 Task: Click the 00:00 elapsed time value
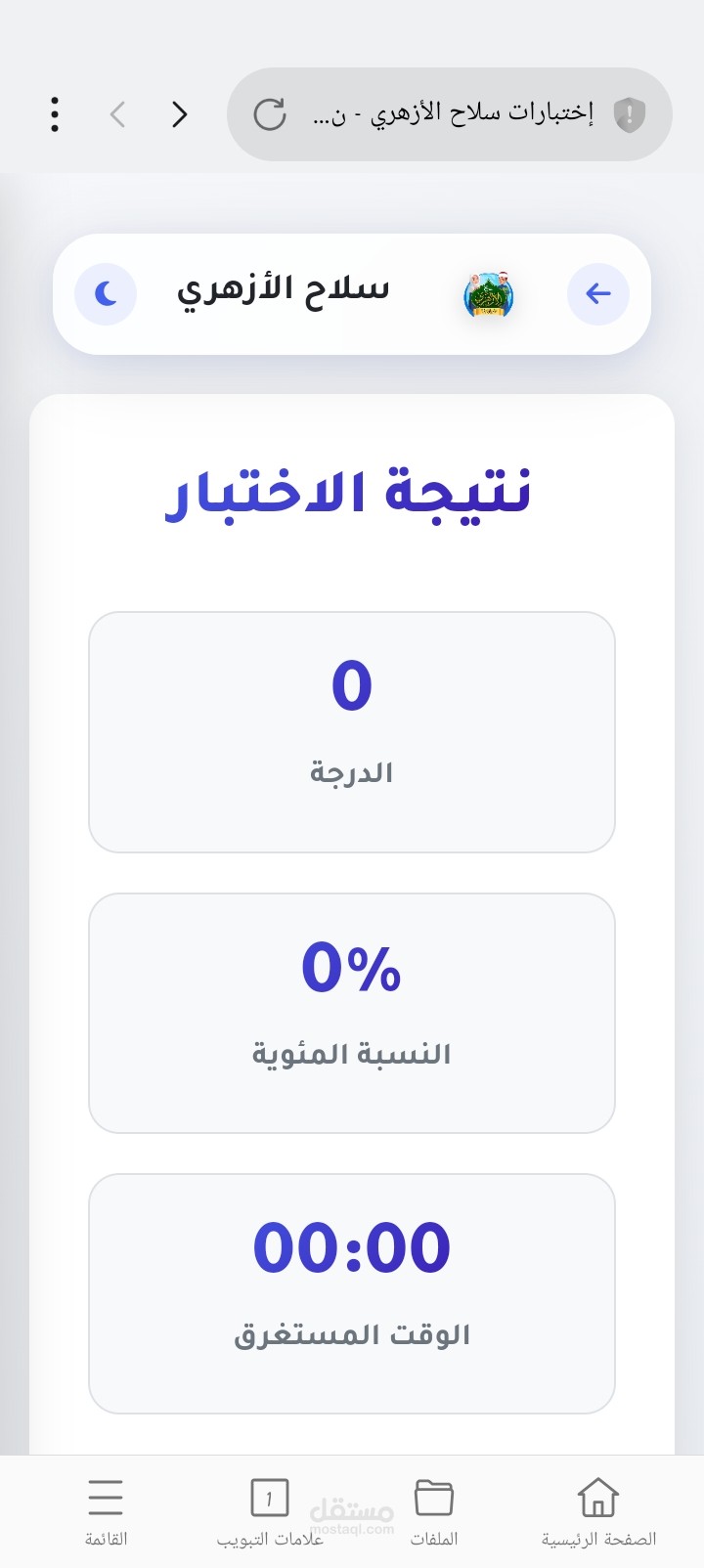pyautogui.click(x=352, y=1245)
